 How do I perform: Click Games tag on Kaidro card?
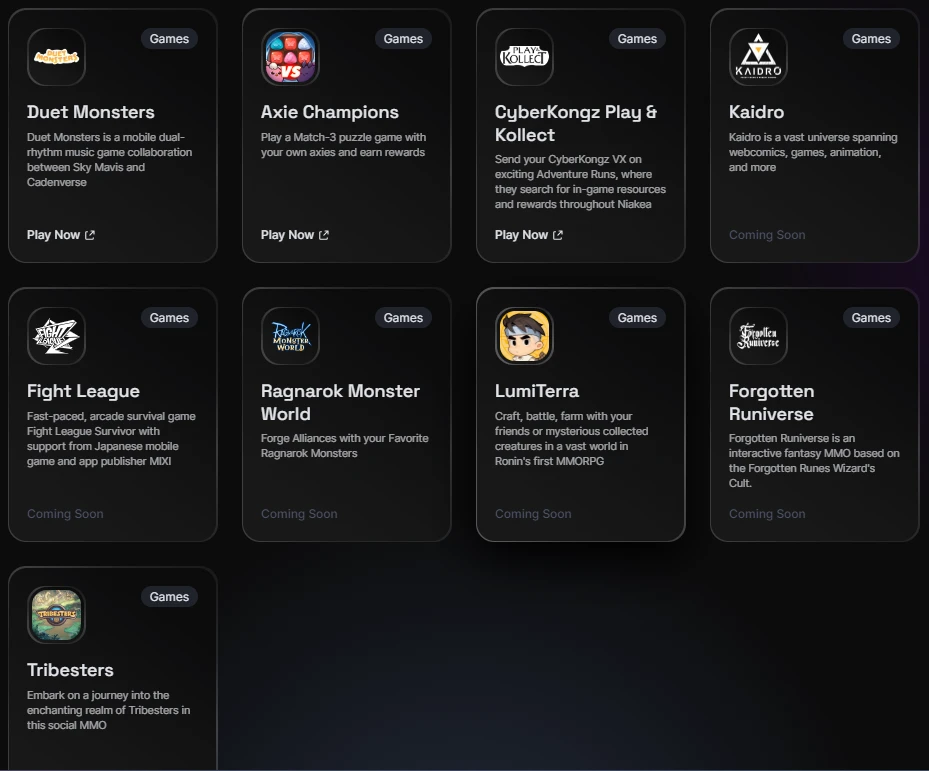[871, 39]
